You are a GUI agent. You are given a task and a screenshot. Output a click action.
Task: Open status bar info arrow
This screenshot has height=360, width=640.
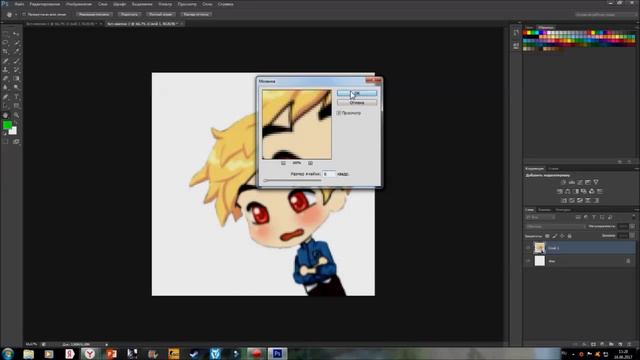pos(107,344)
